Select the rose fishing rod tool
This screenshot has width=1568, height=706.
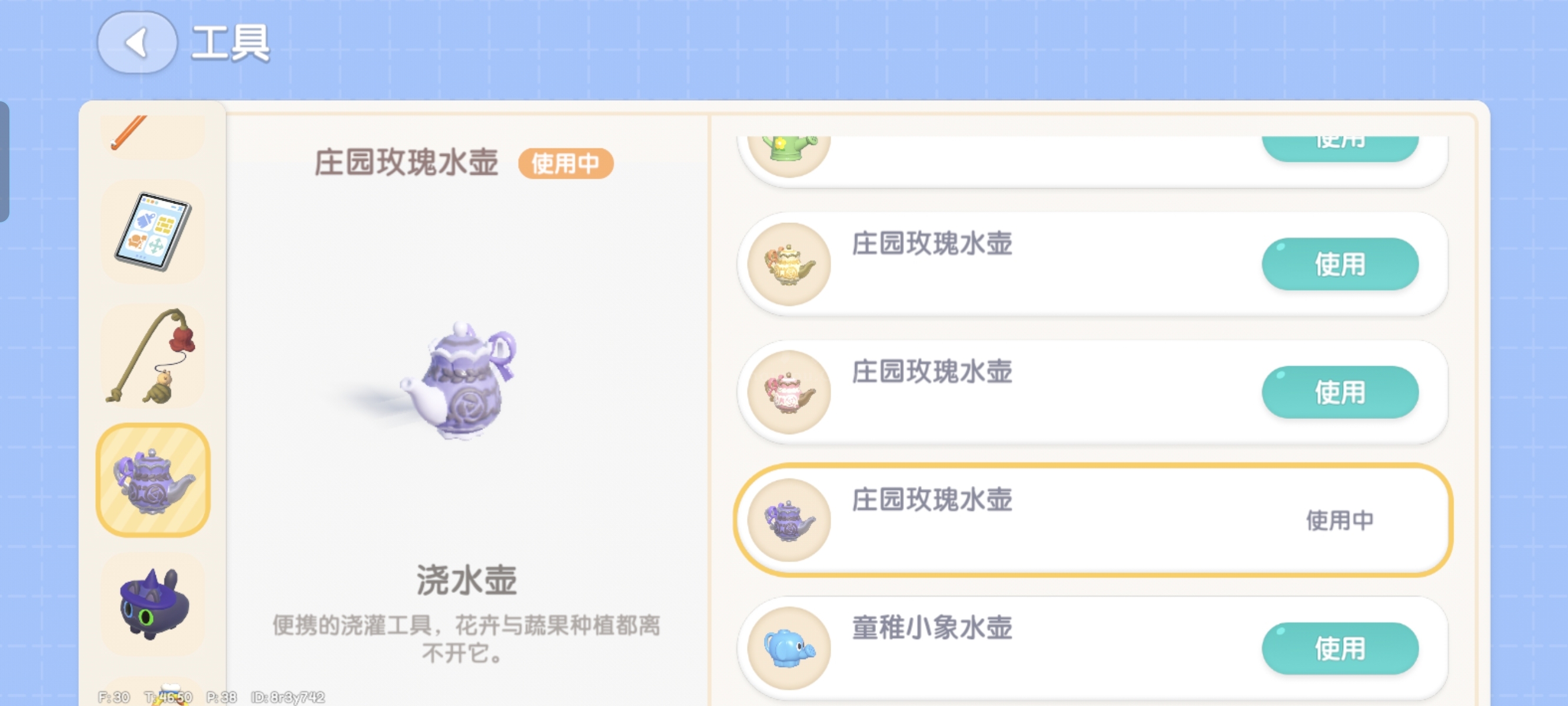tap(154, 355)
